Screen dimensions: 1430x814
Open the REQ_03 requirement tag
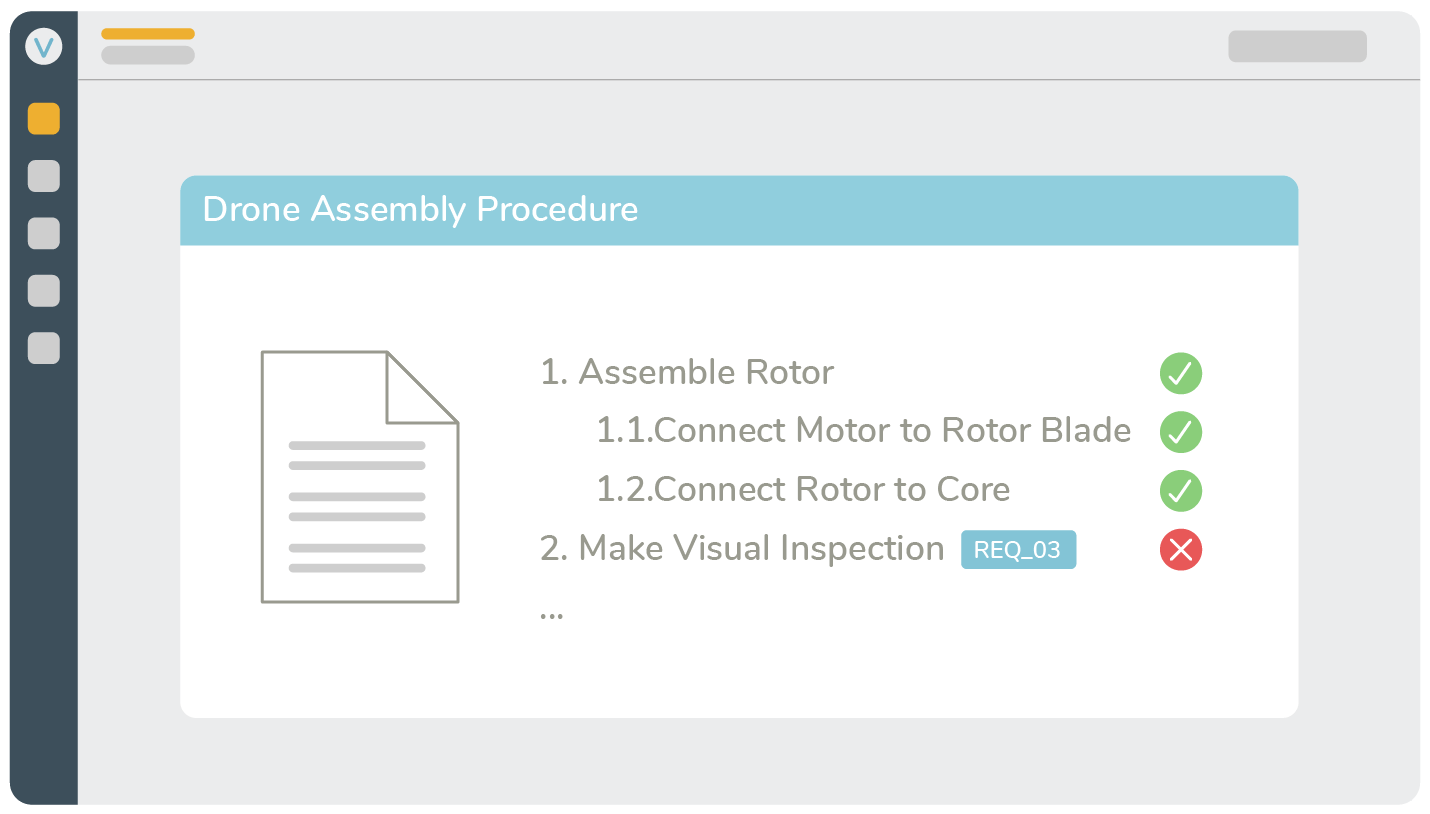[x=1018, y=550]
